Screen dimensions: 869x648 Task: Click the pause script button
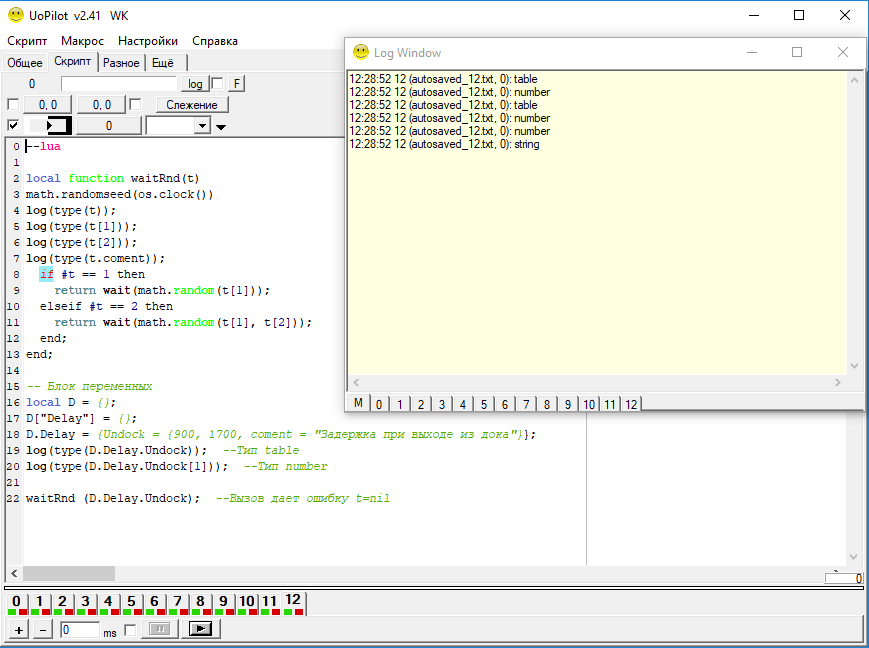click(x=159, y=630)
